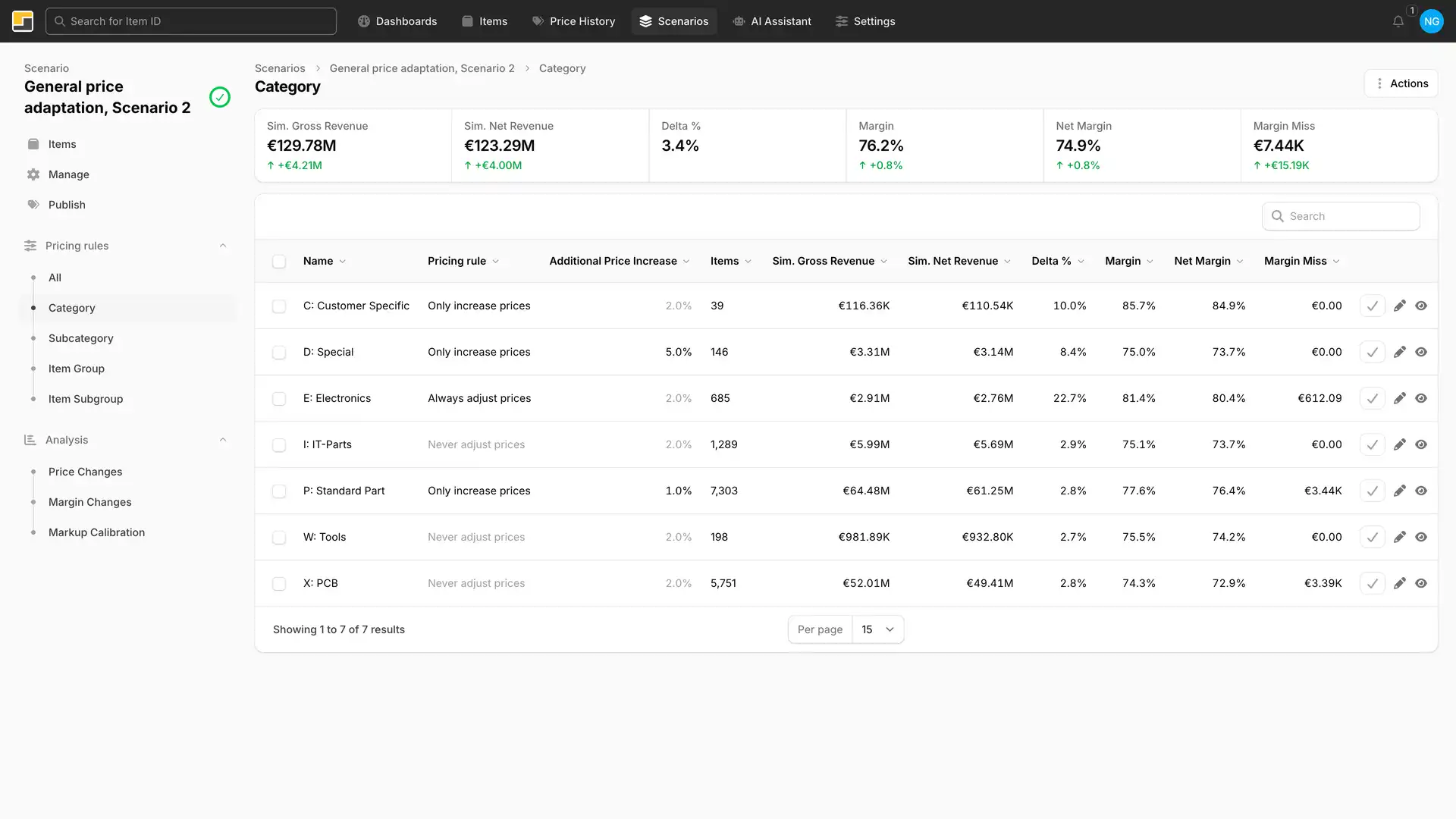The width and height of the screenshot is (1456, 819).
Task: Click the notification bell icon
Action: click(x=1398, y=21)
